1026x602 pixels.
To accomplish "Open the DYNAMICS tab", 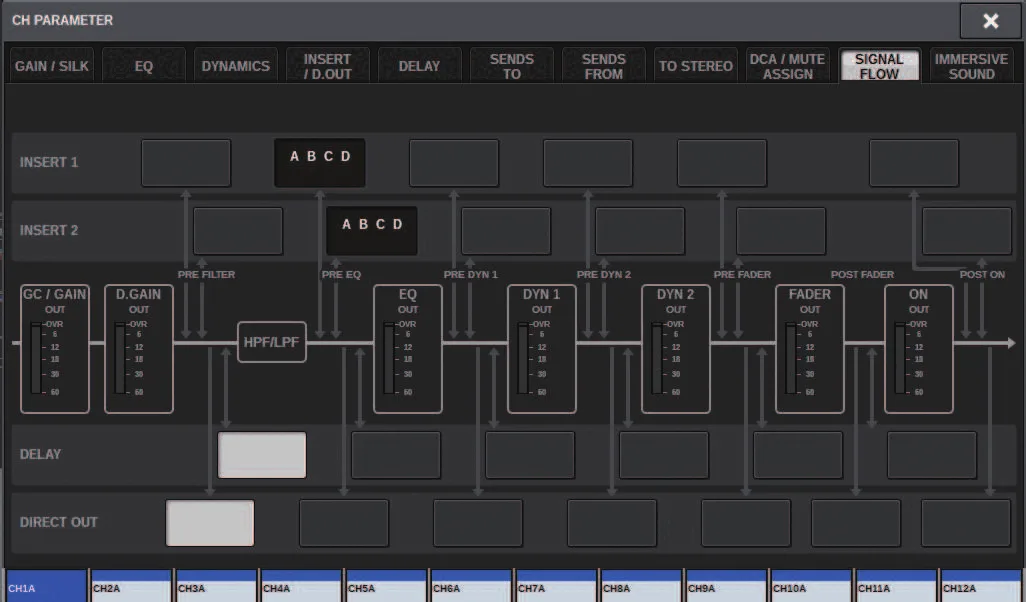I will coord(236,66).
